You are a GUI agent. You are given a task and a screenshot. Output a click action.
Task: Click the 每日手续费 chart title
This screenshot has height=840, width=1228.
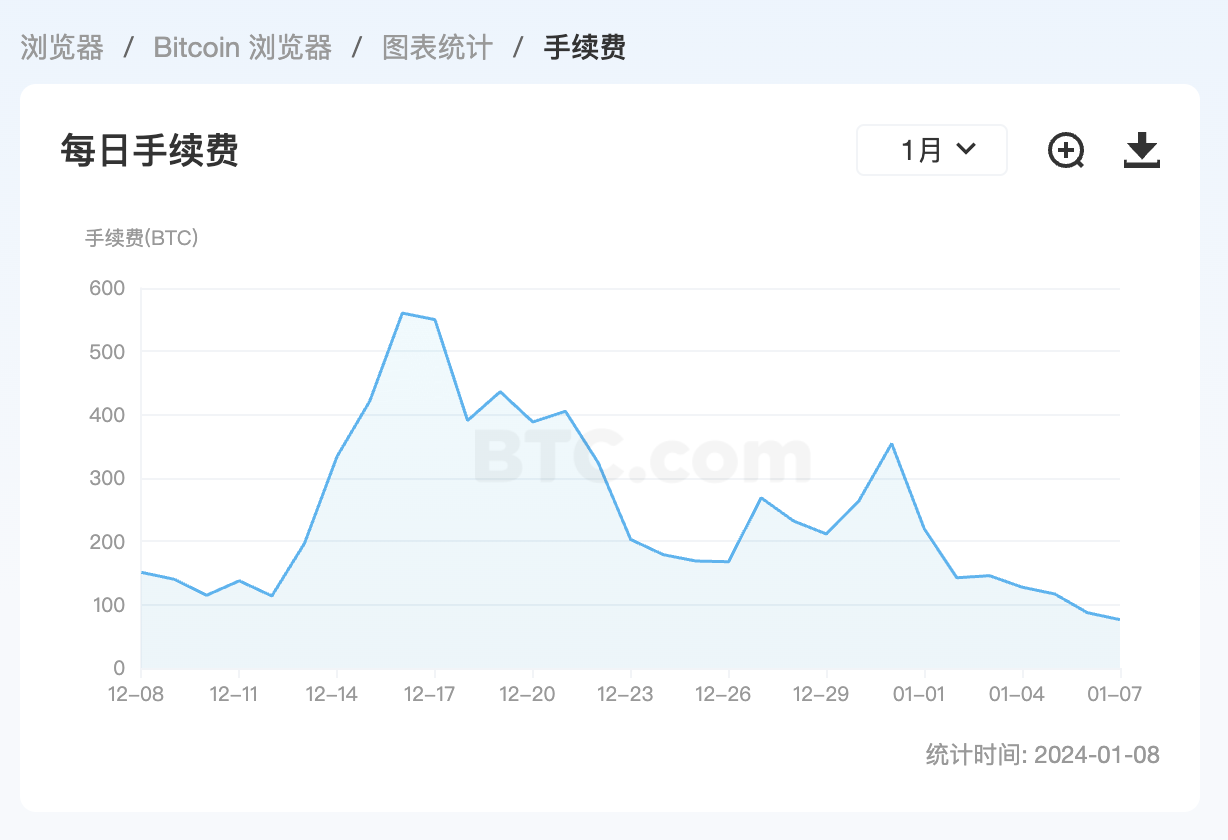(149, 151)
